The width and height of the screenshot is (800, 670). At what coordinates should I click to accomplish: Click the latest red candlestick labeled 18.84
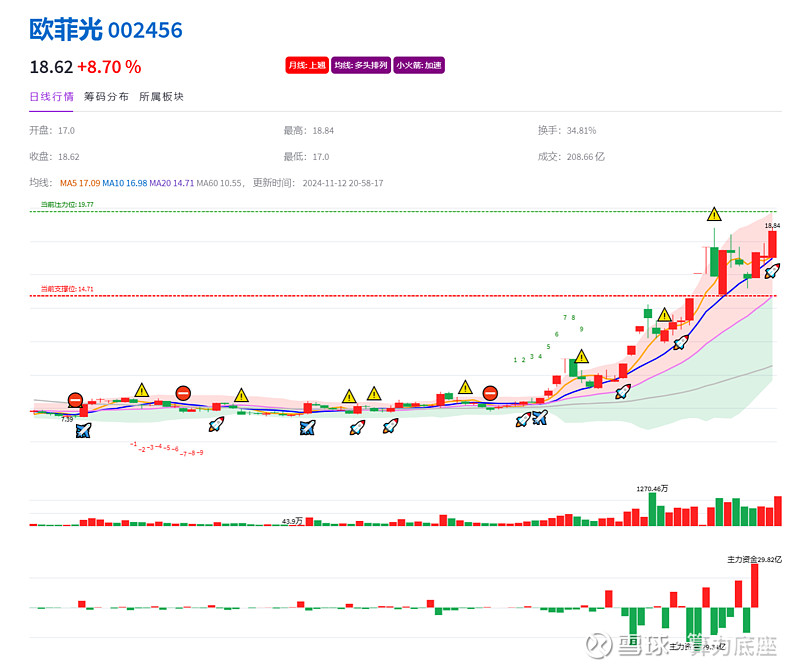(x=772, y=244)
